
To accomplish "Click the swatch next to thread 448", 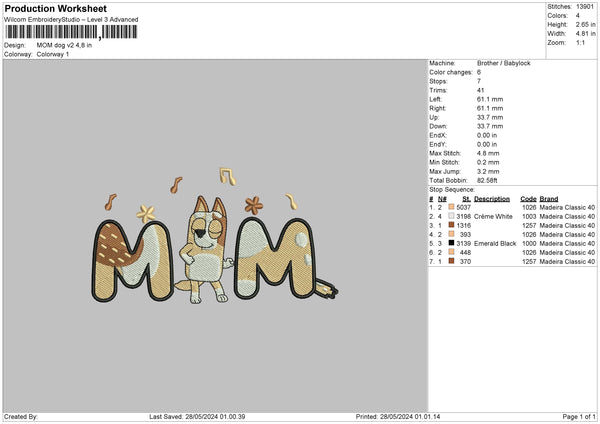I will coord(451,252).
